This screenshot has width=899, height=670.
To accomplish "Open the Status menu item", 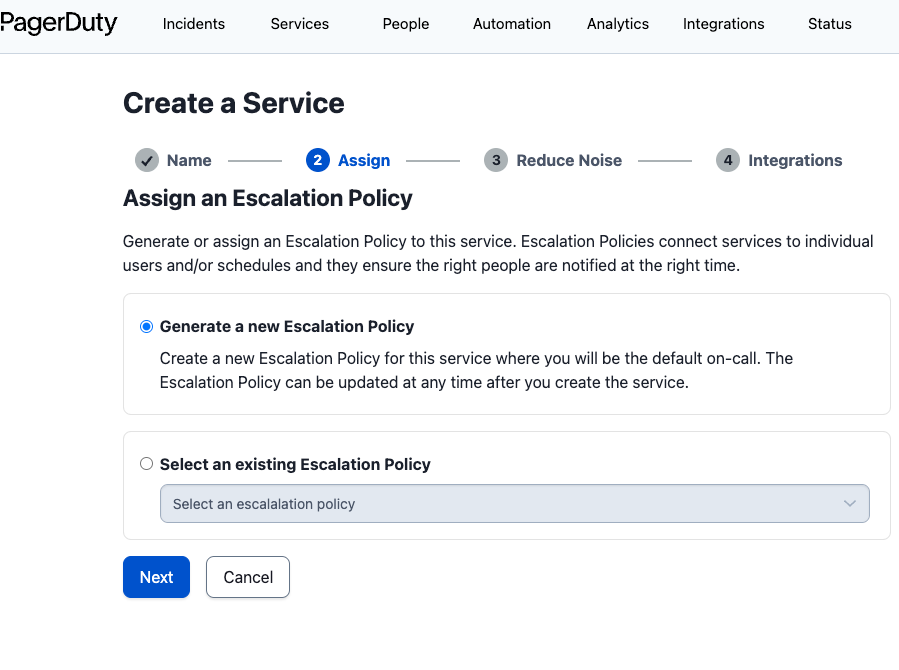I will (x=830, y=24).
